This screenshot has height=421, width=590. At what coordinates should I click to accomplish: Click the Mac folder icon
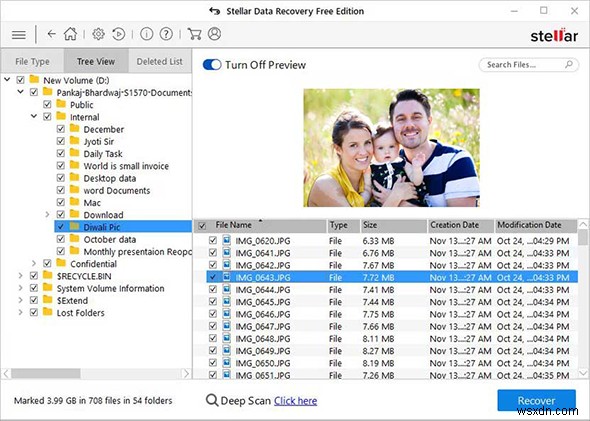coord(75,202)
